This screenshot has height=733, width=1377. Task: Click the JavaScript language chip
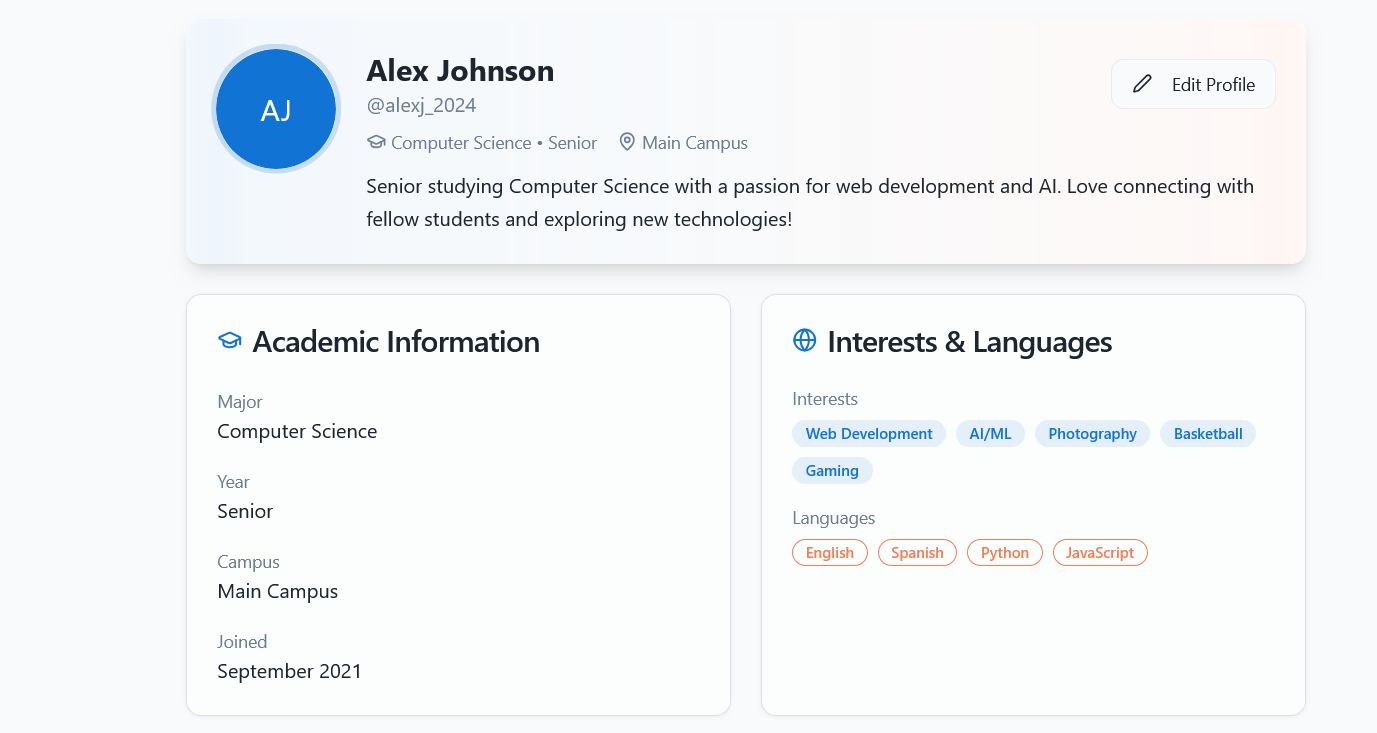coord(1100,553)
